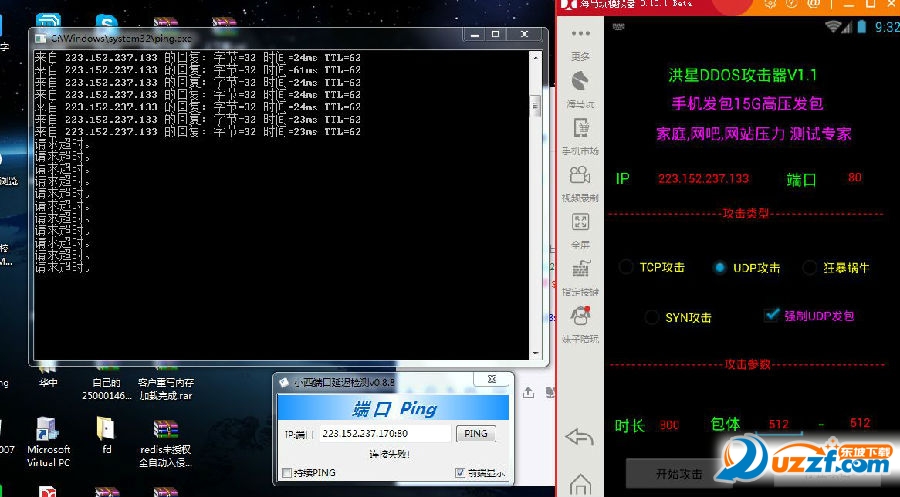The height and width of the screenshot is (497, 900).
Task: Click the 妹子陪玩 avatar icon in sidebar
Action: tap(580, 316)
